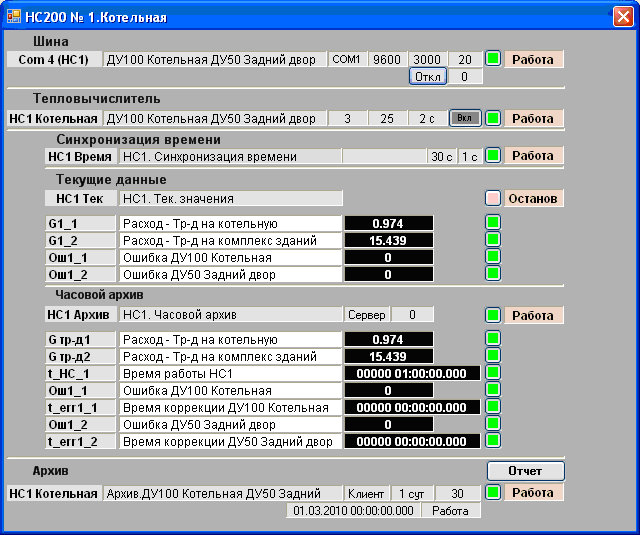Image resolution: width=640 pixels, height=535 pixels.
Task: Click the 2 с interval field
Action: [427, 118]
